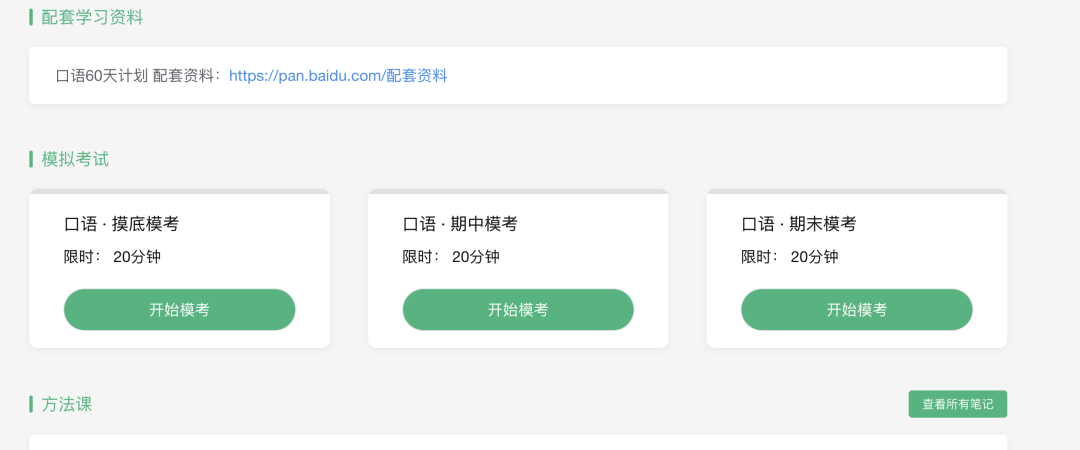Start the 摸底模考 mock exam
The width and height of the screenshot is (1080, 450).
179,309
